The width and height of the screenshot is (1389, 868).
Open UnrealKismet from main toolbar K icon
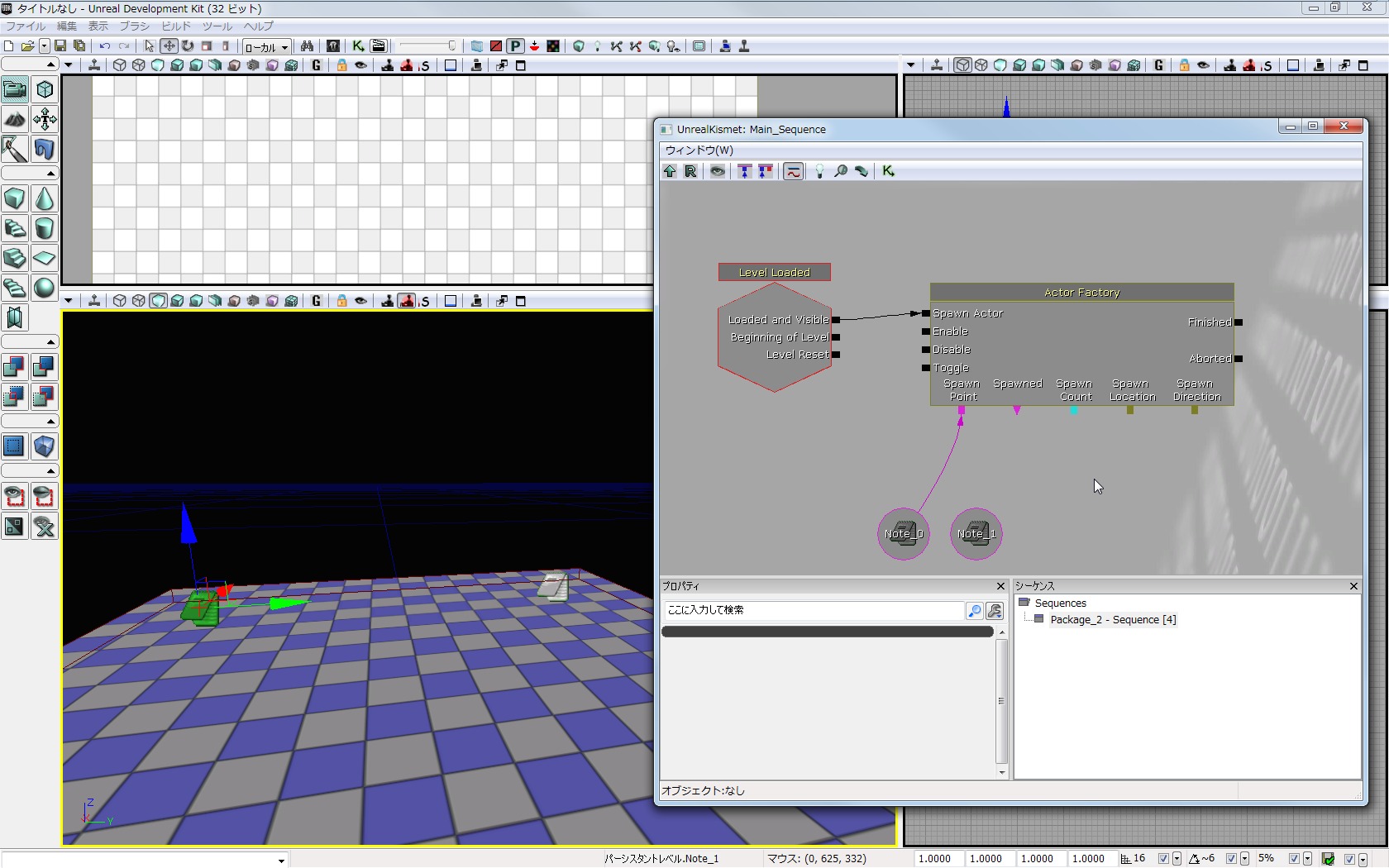click(358, 46)
